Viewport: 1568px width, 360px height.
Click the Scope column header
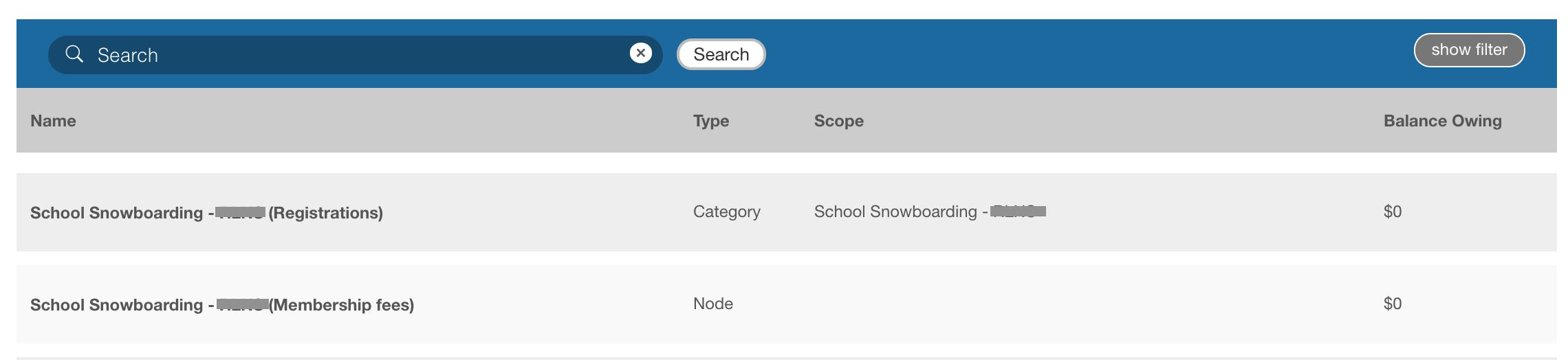point(838,121)
